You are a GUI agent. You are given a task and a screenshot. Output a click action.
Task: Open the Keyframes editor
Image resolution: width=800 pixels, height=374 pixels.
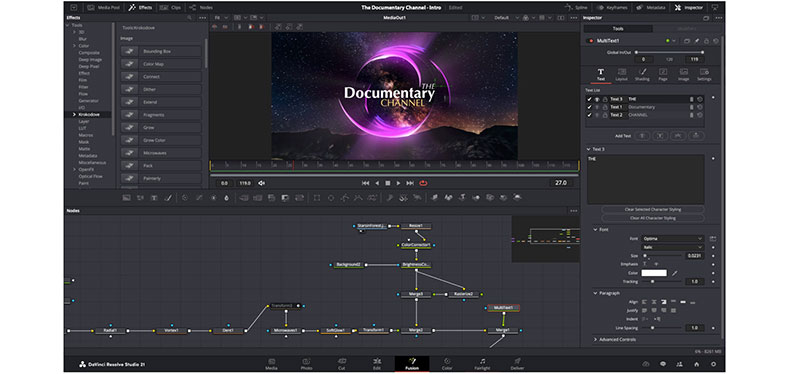(613, 8)
